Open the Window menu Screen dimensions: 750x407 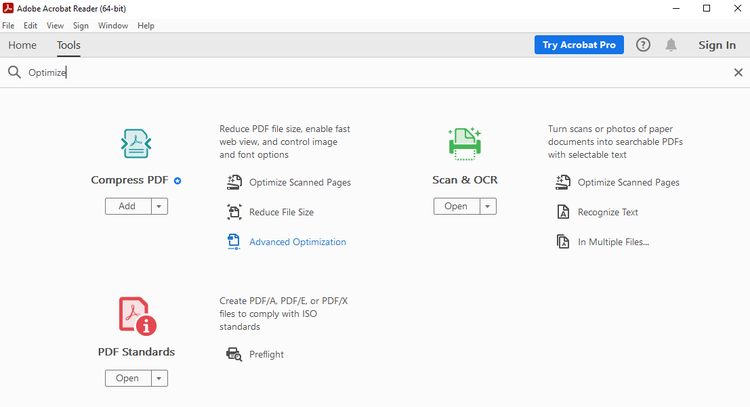(x=113, y=25)
